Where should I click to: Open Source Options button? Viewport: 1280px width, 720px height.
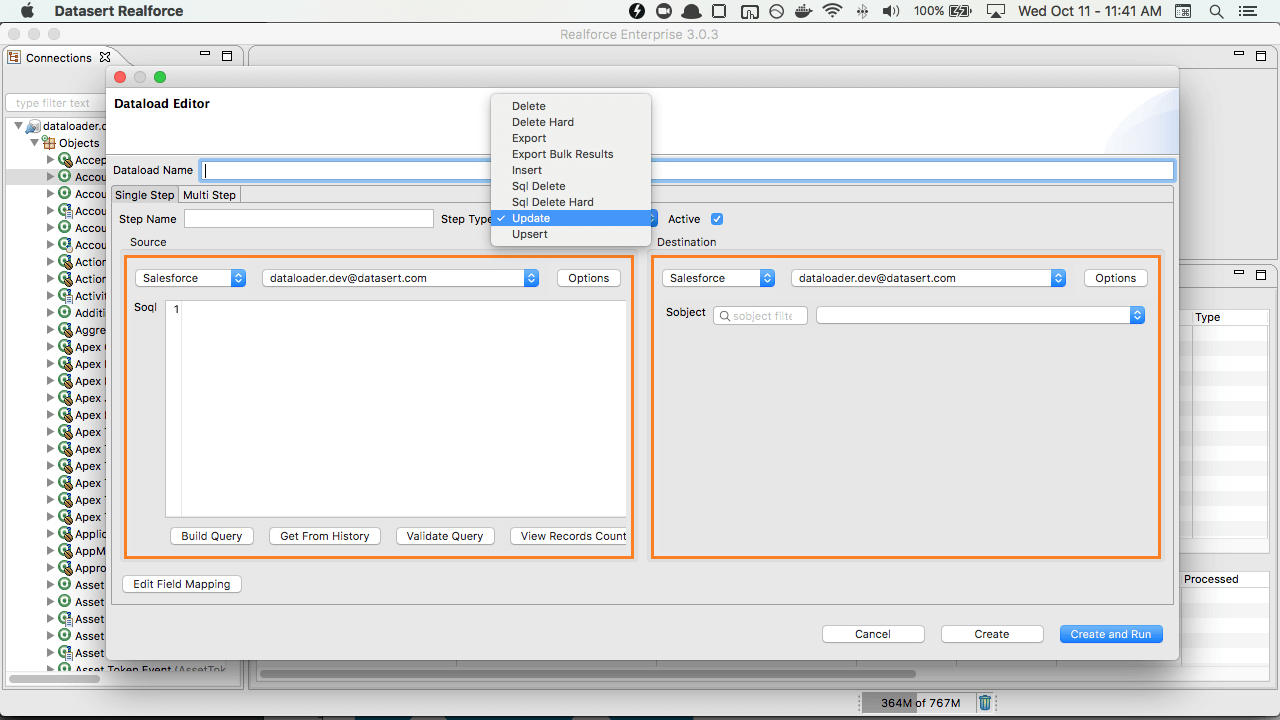pyautogui.click(x=589, y=278)
